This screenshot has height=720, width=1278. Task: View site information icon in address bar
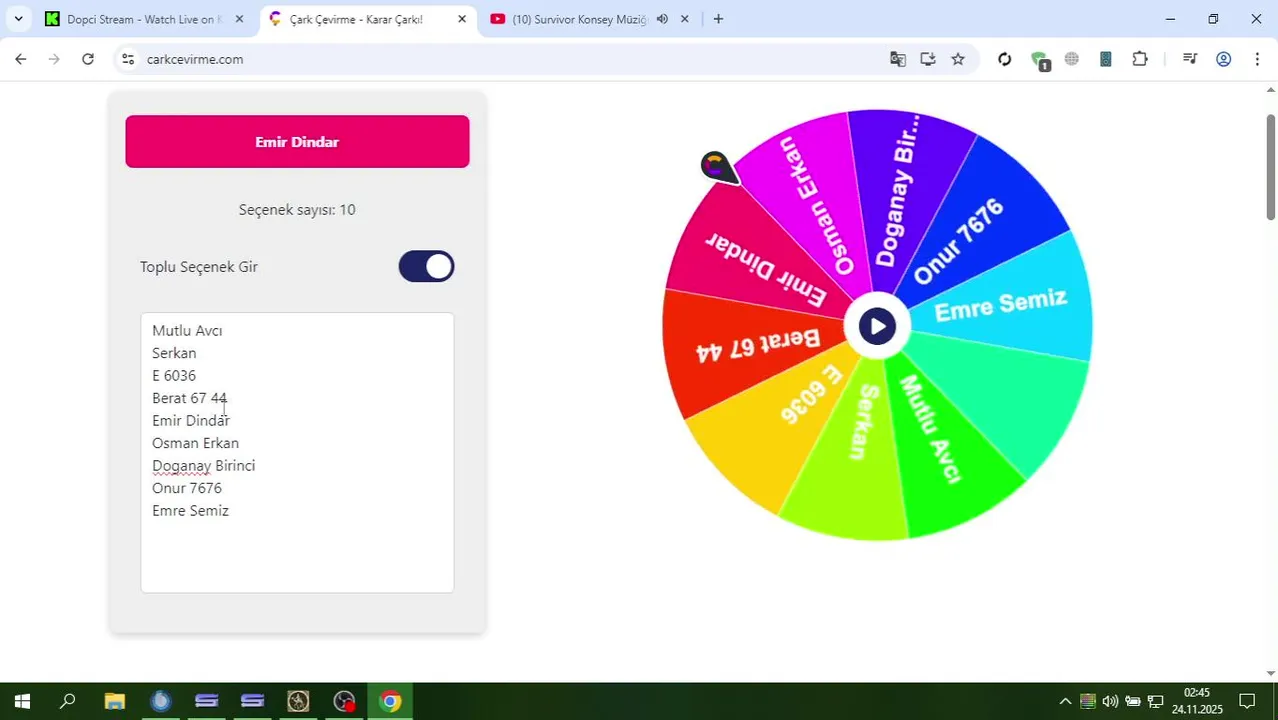[127, 59]
